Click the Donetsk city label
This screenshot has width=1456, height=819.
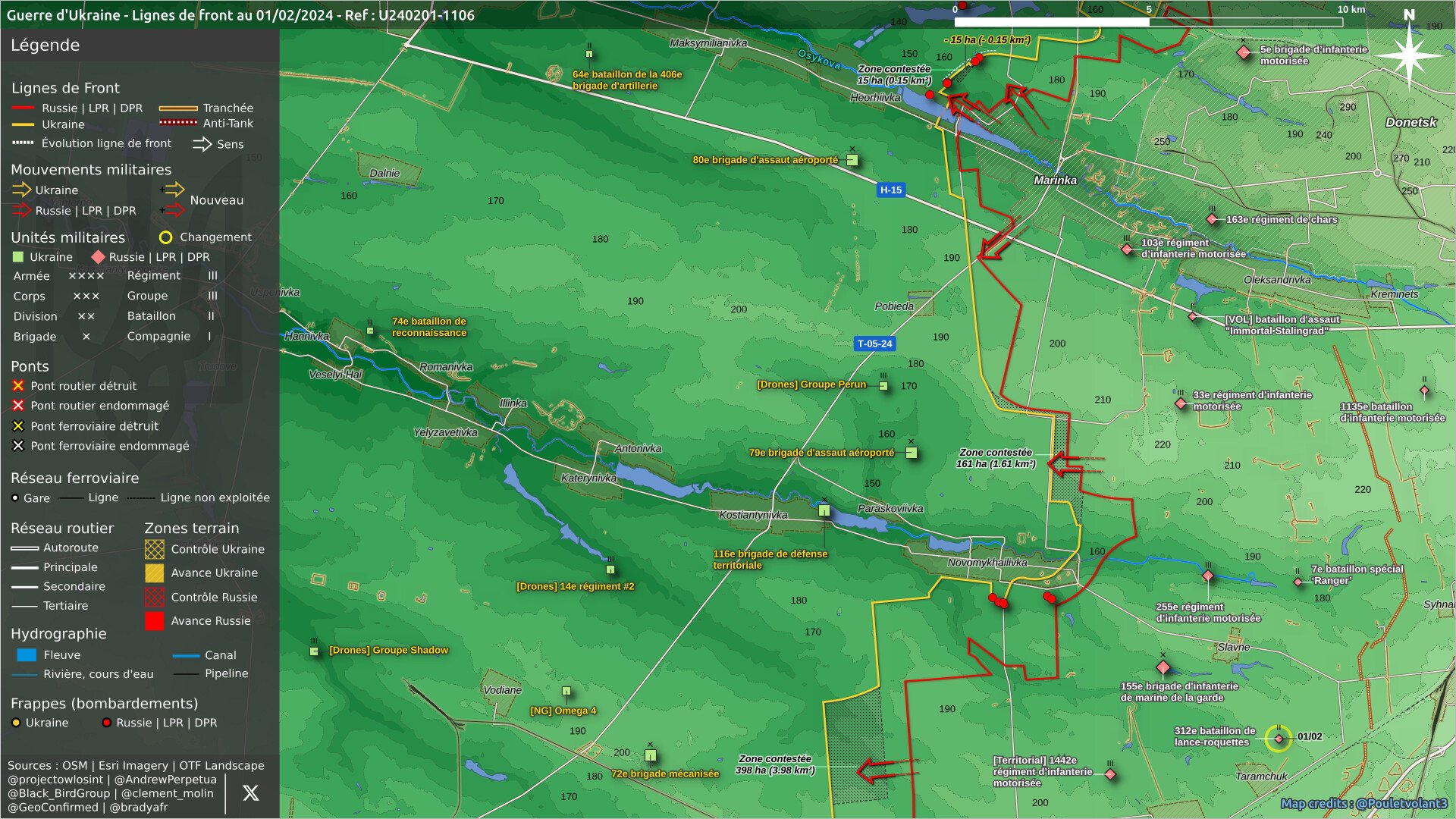1410,122
